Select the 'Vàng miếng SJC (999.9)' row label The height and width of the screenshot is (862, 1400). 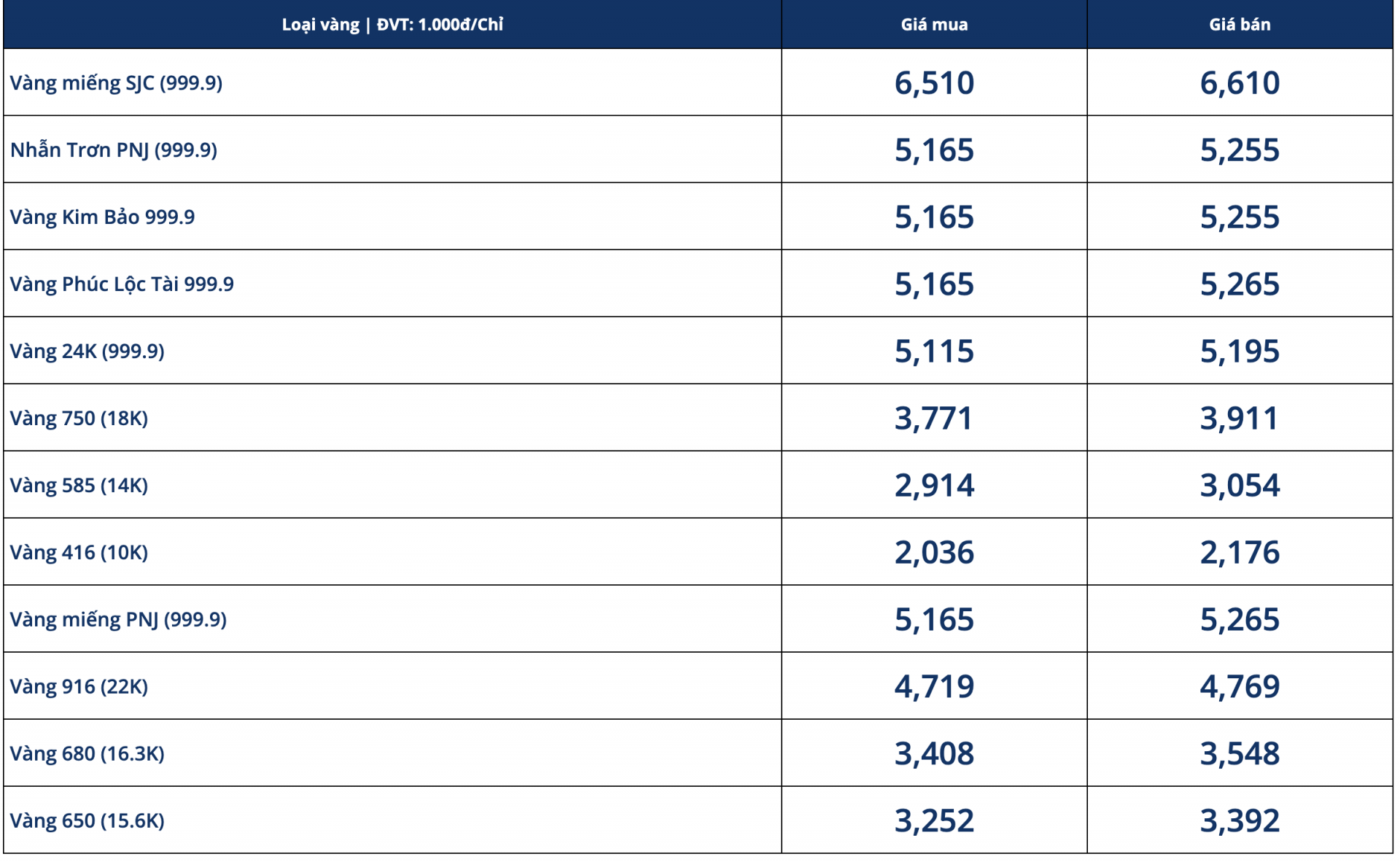116,83
